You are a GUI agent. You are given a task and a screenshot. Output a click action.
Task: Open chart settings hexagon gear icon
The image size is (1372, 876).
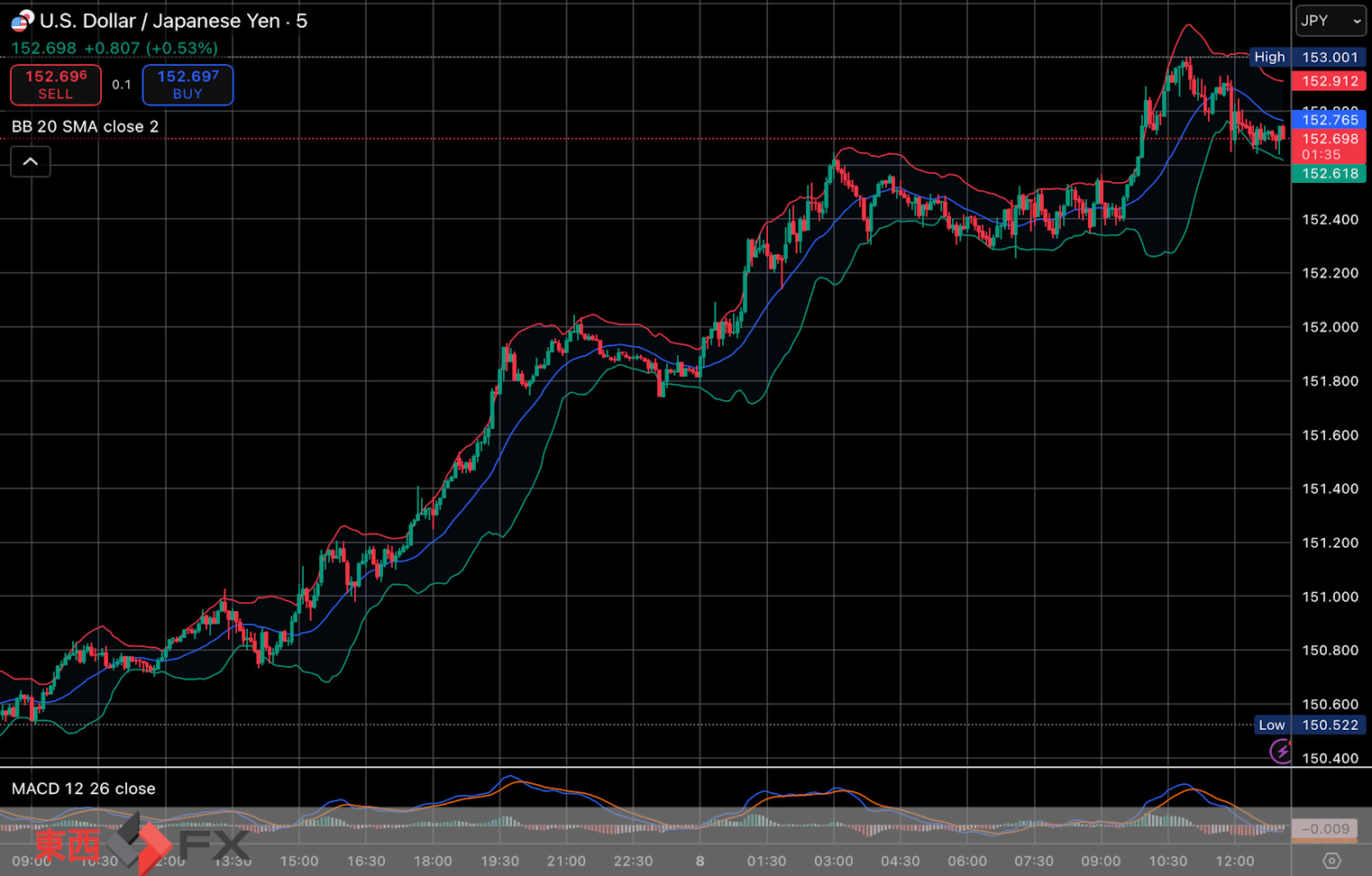point(1331,861)
